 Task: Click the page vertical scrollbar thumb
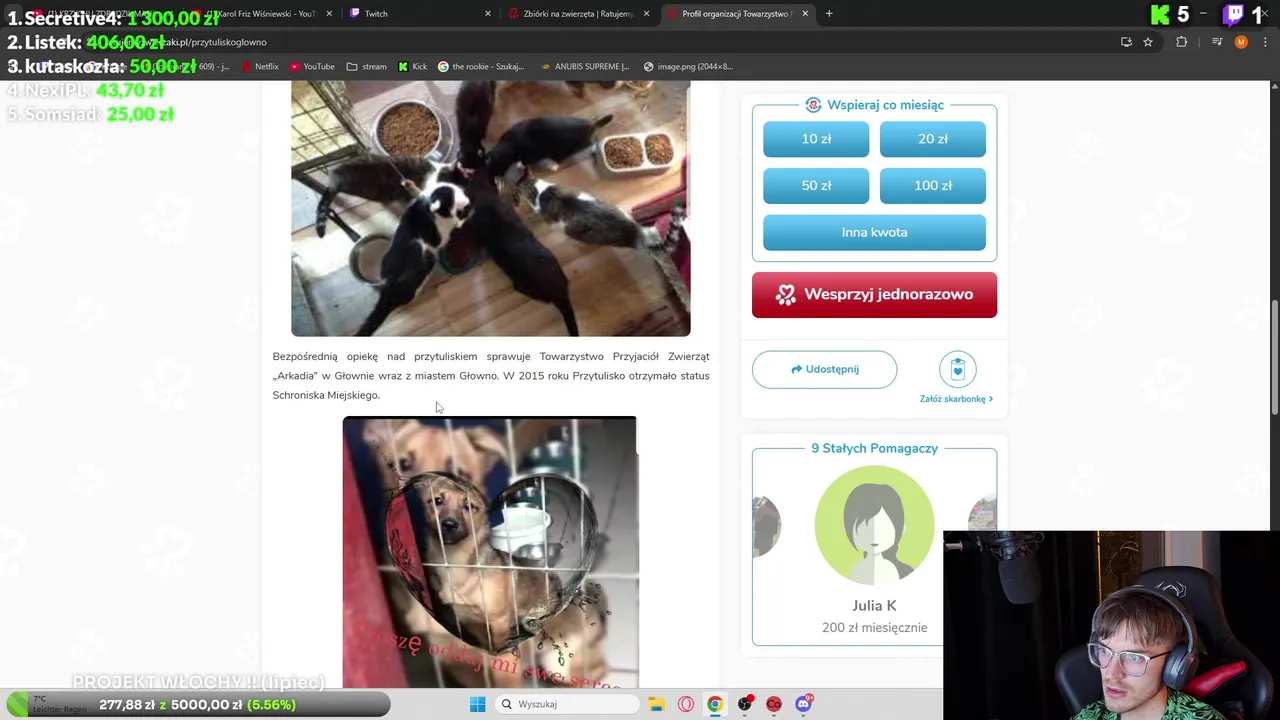pos(1274,357)
